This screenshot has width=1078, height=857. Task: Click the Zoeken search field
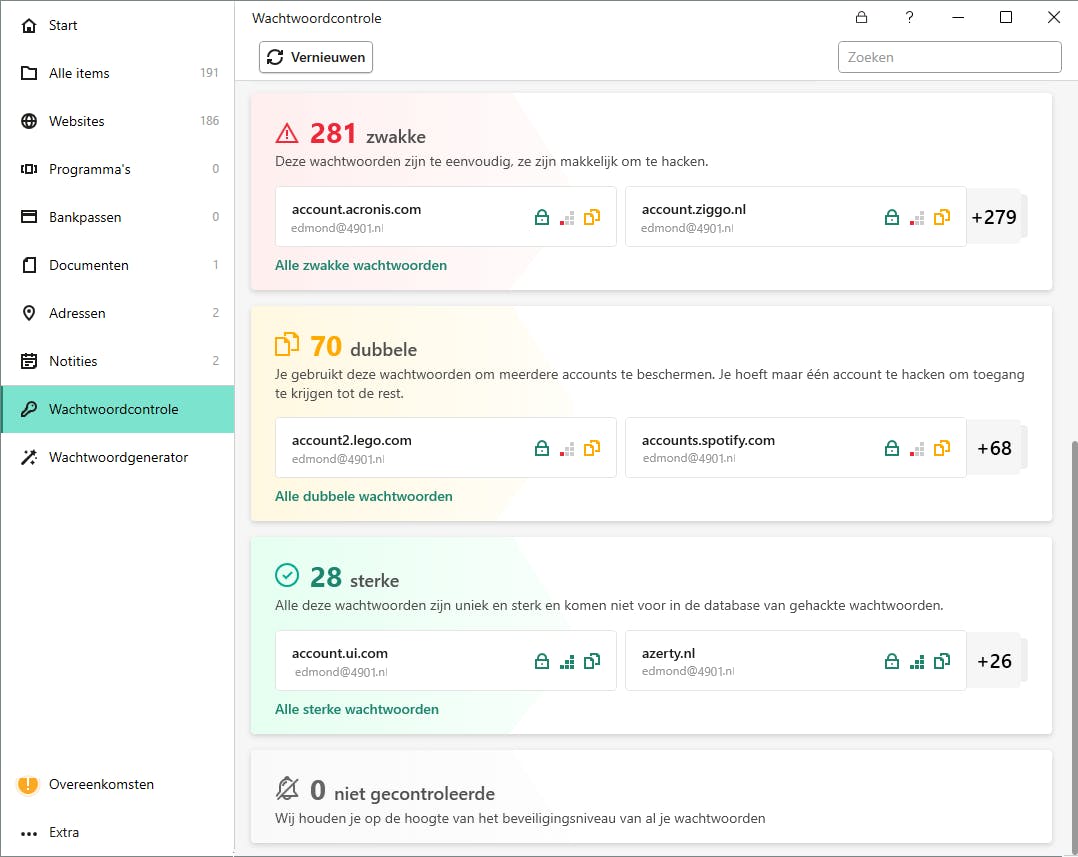point(949,57)
